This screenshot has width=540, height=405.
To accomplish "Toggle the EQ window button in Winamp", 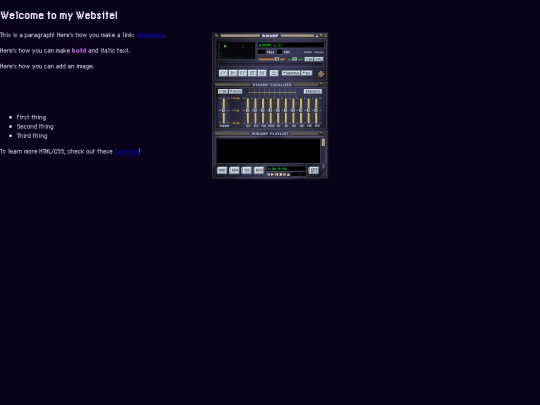I will [x=309, y=59].
